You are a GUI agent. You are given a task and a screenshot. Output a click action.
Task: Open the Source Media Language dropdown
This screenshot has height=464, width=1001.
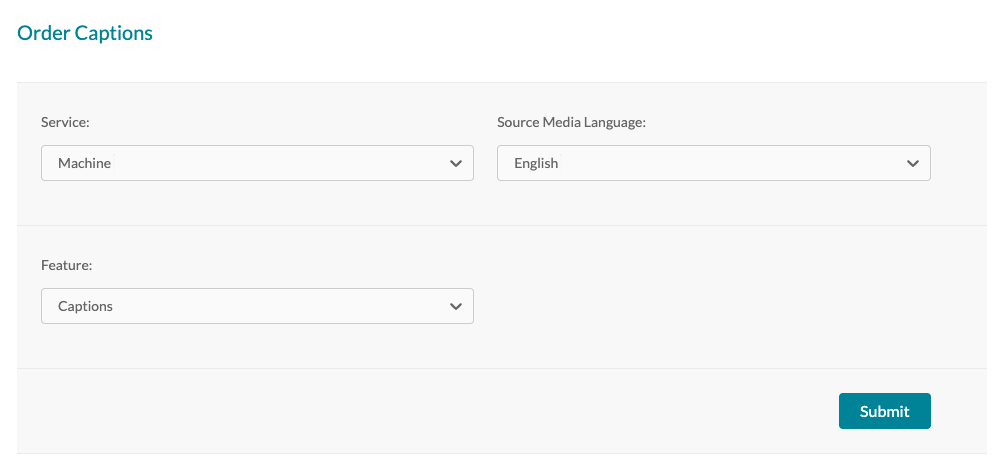pos(713,163)
